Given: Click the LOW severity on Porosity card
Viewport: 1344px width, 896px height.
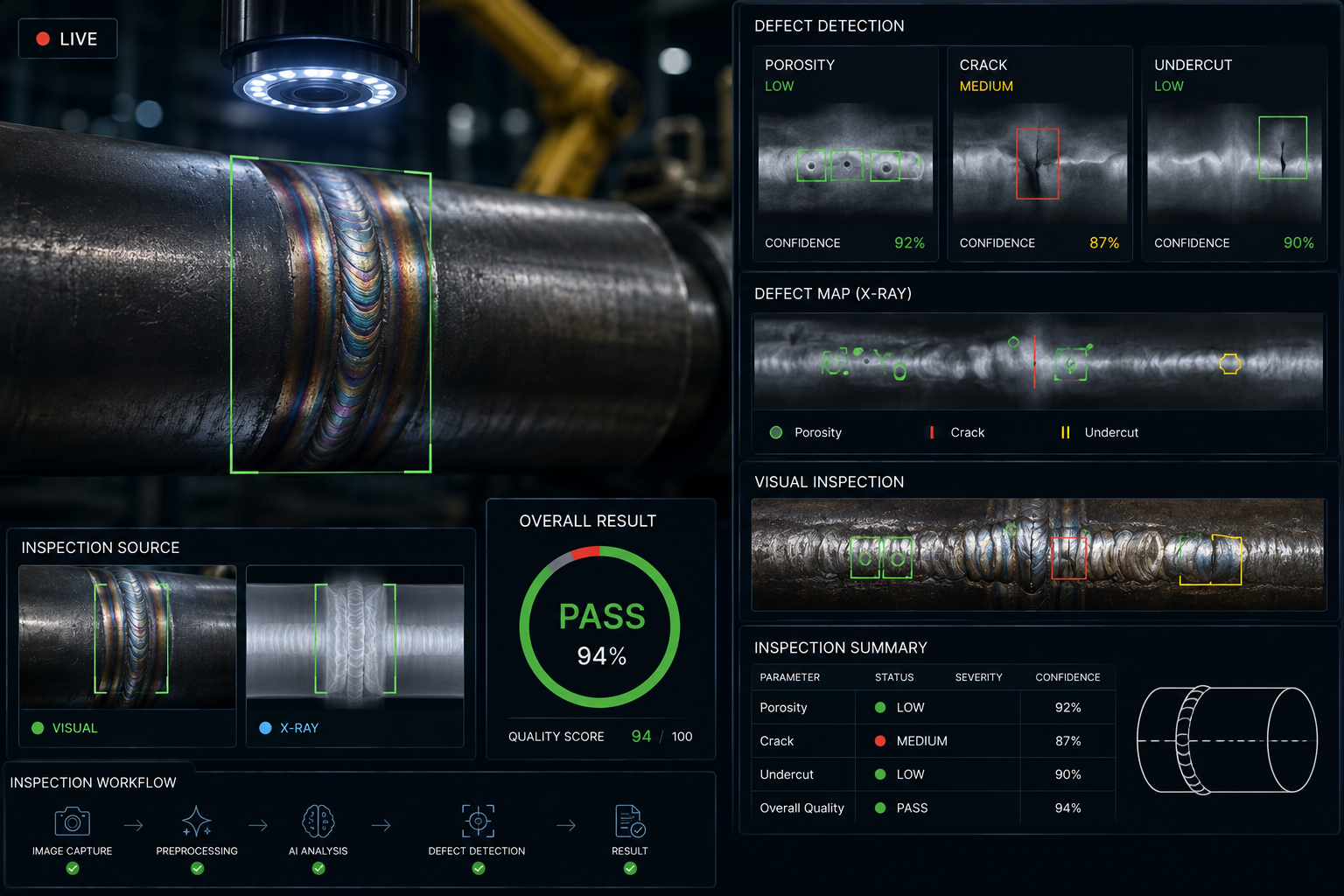Looking at the screenshot, I should click(780, 86).
